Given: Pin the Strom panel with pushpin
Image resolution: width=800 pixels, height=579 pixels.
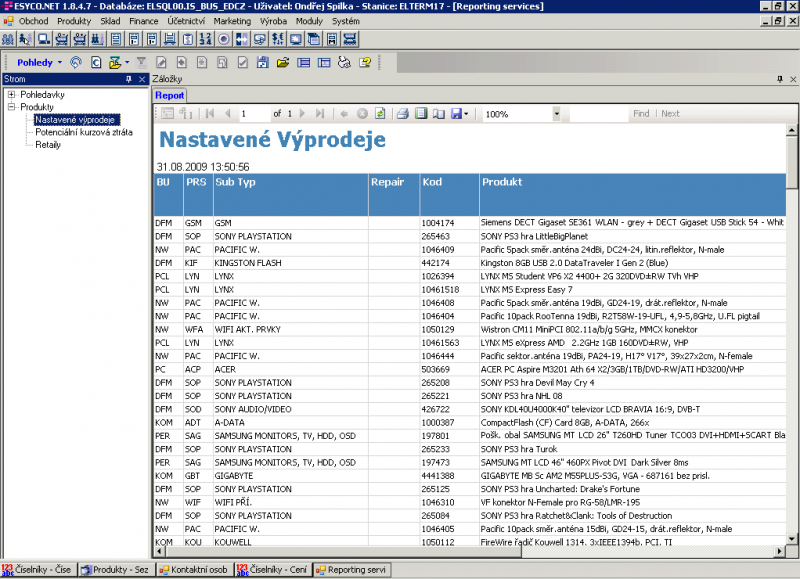Looking at the screenshot, I should coord(128,79).
